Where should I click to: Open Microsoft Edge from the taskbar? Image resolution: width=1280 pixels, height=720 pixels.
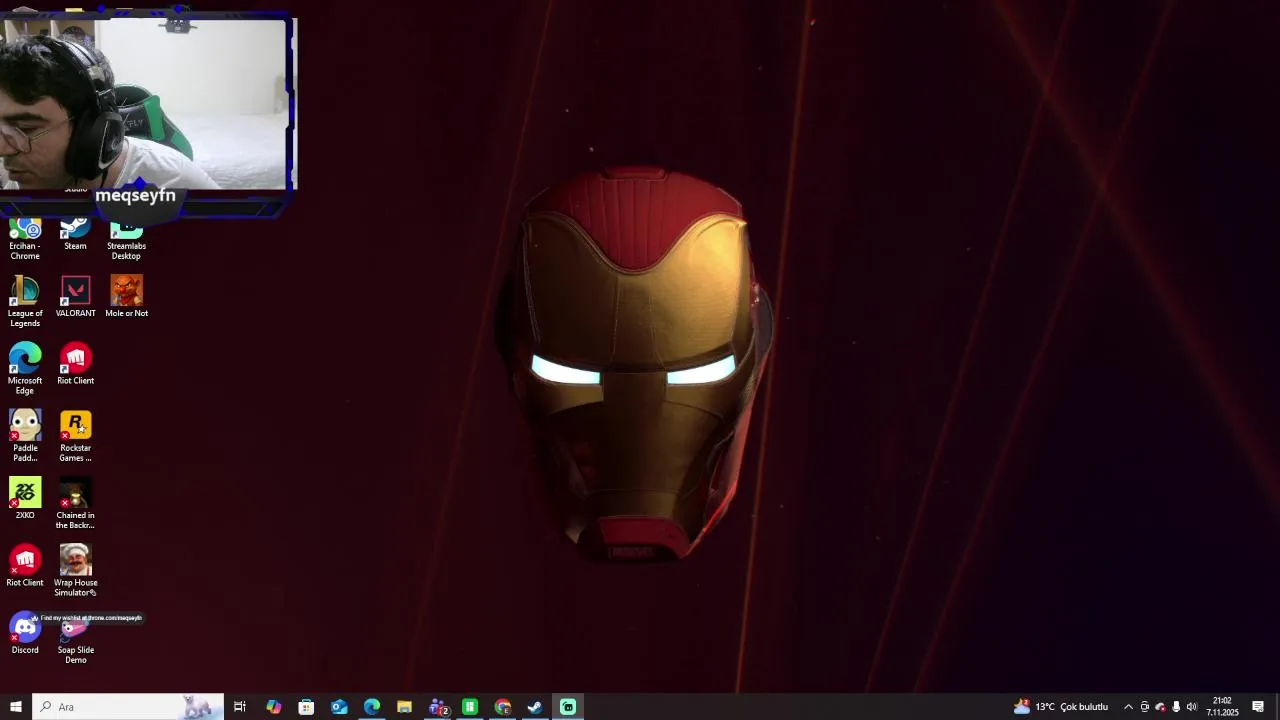(x=372, y=707)
